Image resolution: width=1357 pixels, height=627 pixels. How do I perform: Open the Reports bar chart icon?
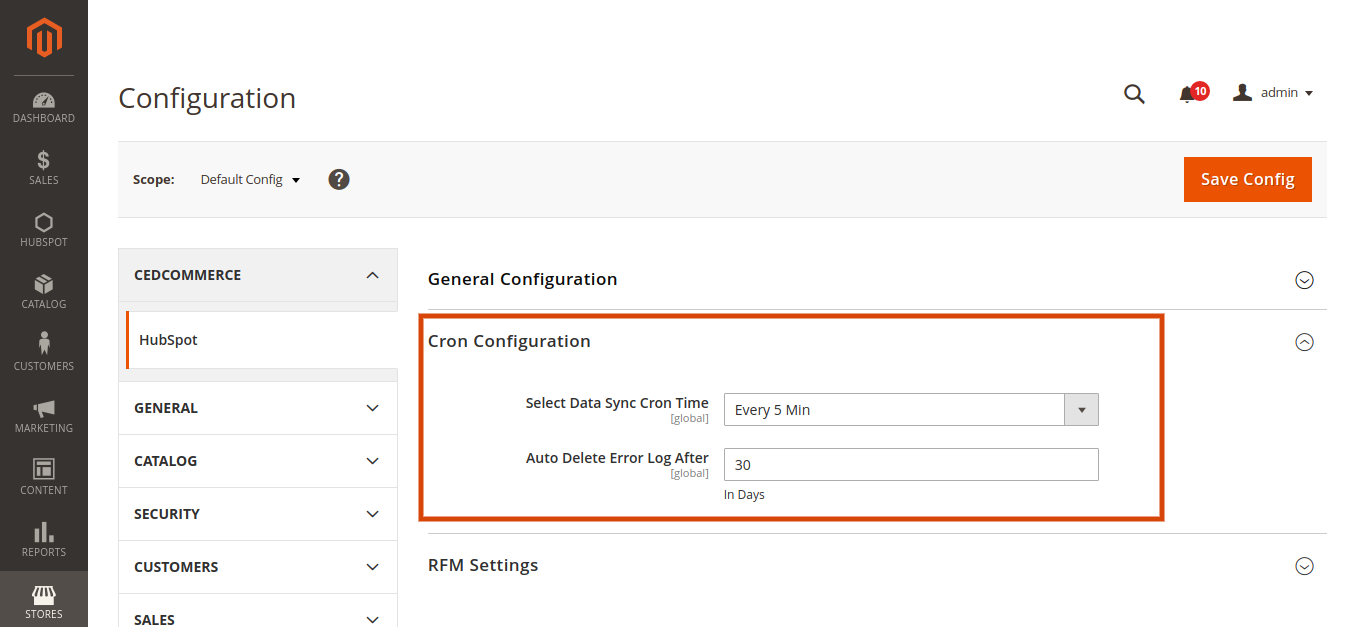[x=44, y=531]
